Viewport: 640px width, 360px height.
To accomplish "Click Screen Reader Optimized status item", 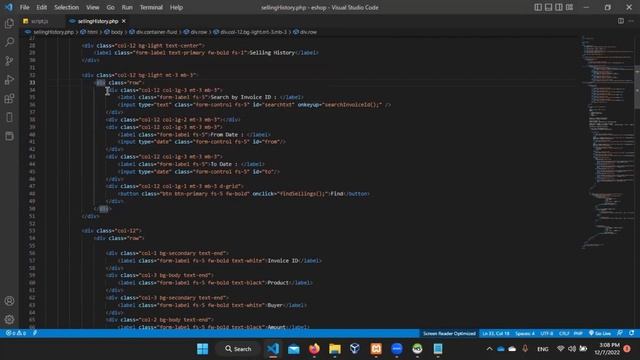I will [x=449, y=333].
